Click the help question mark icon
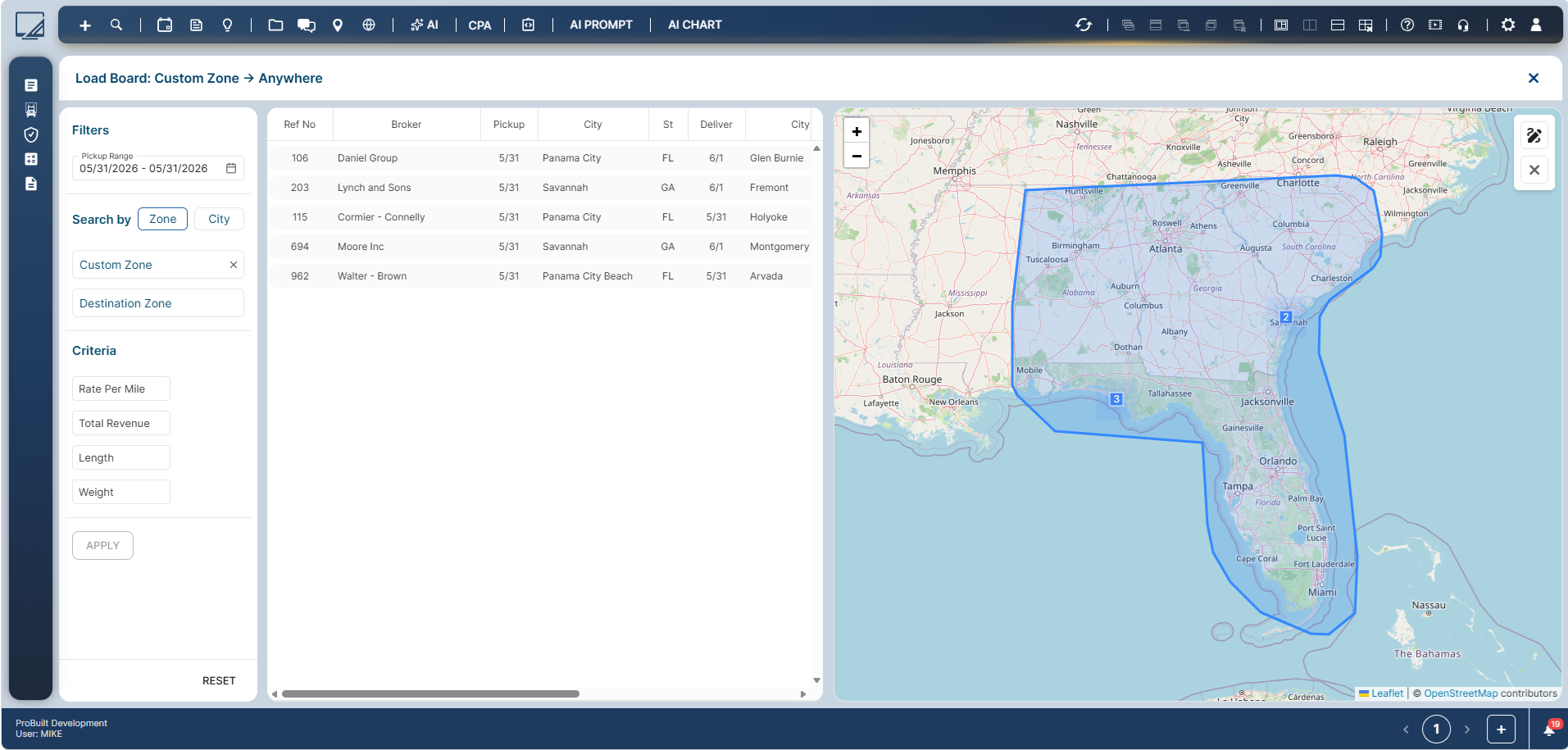The width and height of the screenshot is (1568, 750). coord(1407,25)
